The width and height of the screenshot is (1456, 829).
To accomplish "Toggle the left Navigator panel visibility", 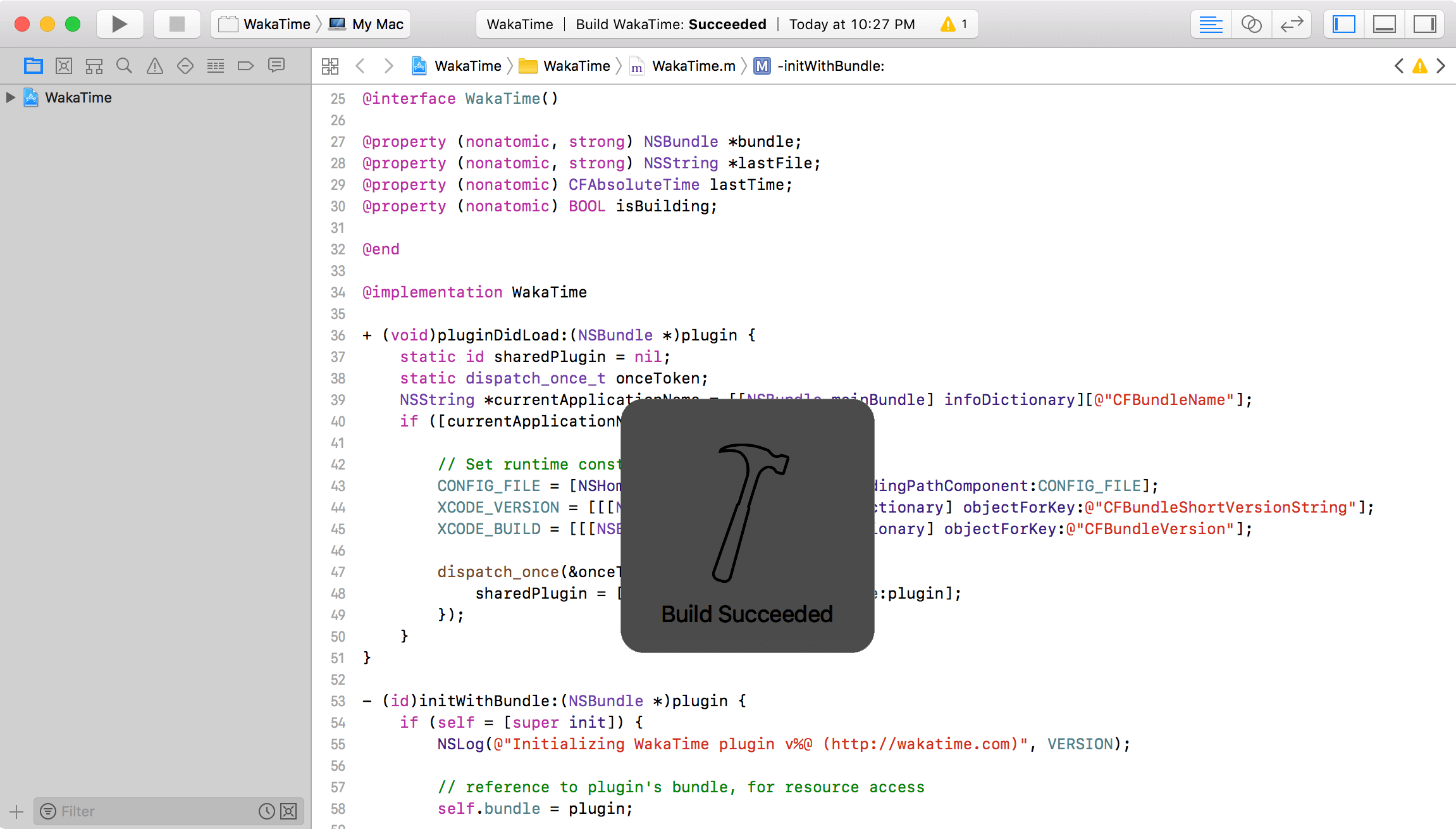I will tap(1343, 24).
